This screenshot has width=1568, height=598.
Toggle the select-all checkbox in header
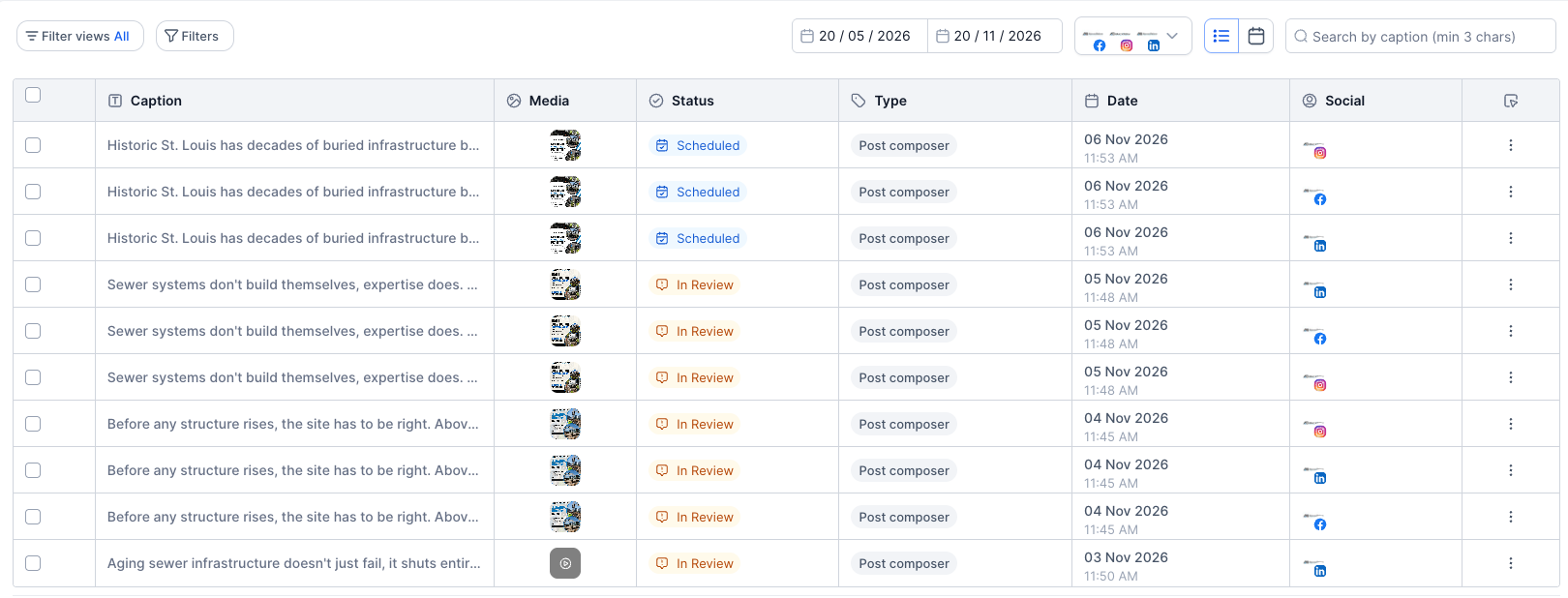[33, 95]
